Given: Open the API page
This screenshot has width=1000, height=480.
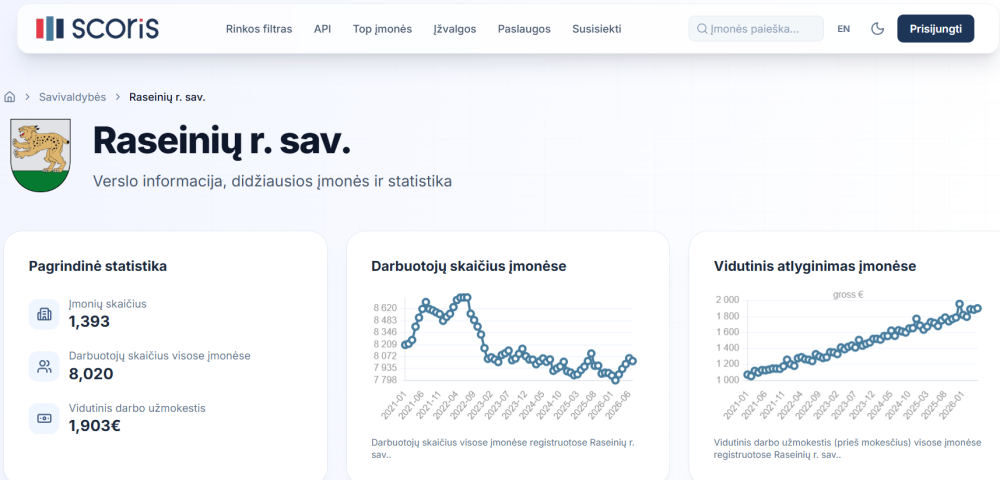Looking at the screenshot, I should click(322, 29).
